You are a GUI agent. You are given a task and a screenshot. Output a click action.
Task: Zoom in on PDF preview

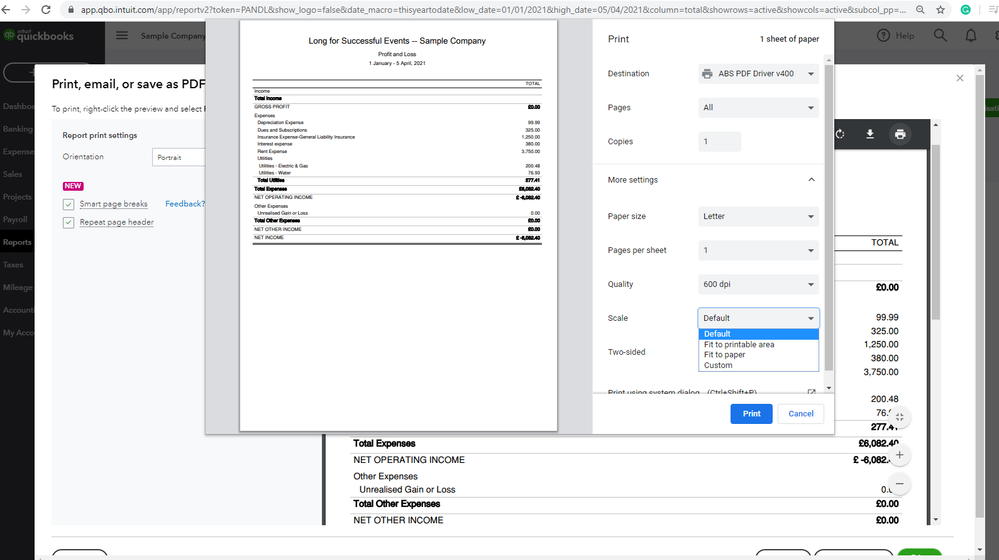pyautogui.click(x=900, y=455)
